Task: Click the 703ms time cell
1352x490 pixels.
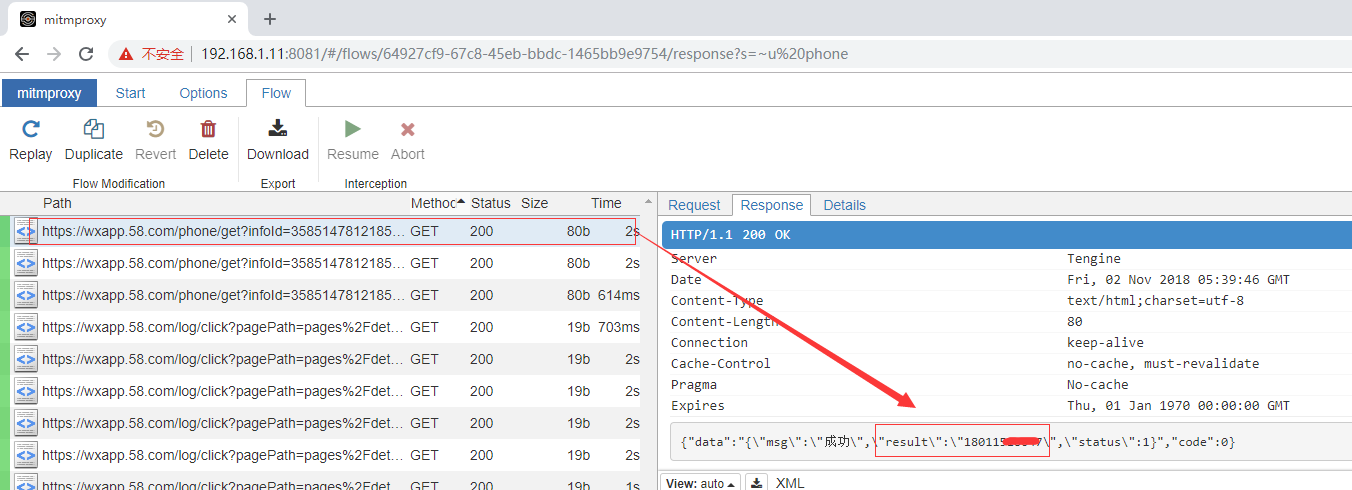Action: (x=618, y=327)
